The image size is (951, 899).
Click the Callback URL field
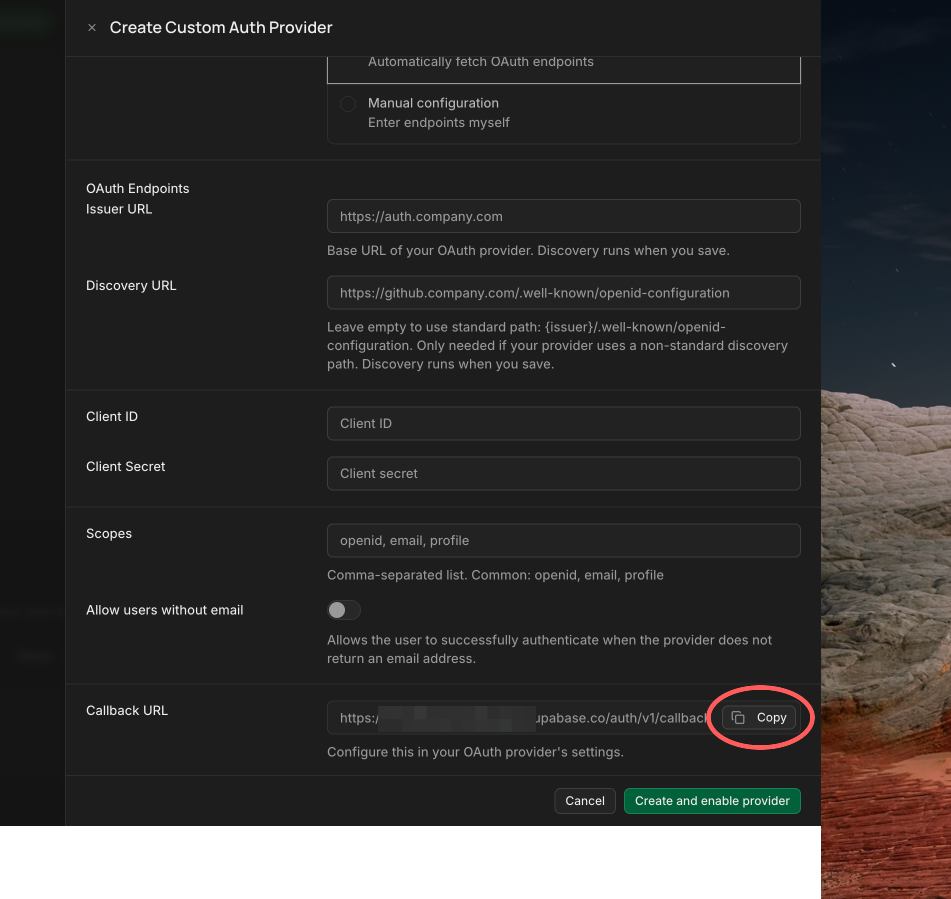(x=563, y=718)
